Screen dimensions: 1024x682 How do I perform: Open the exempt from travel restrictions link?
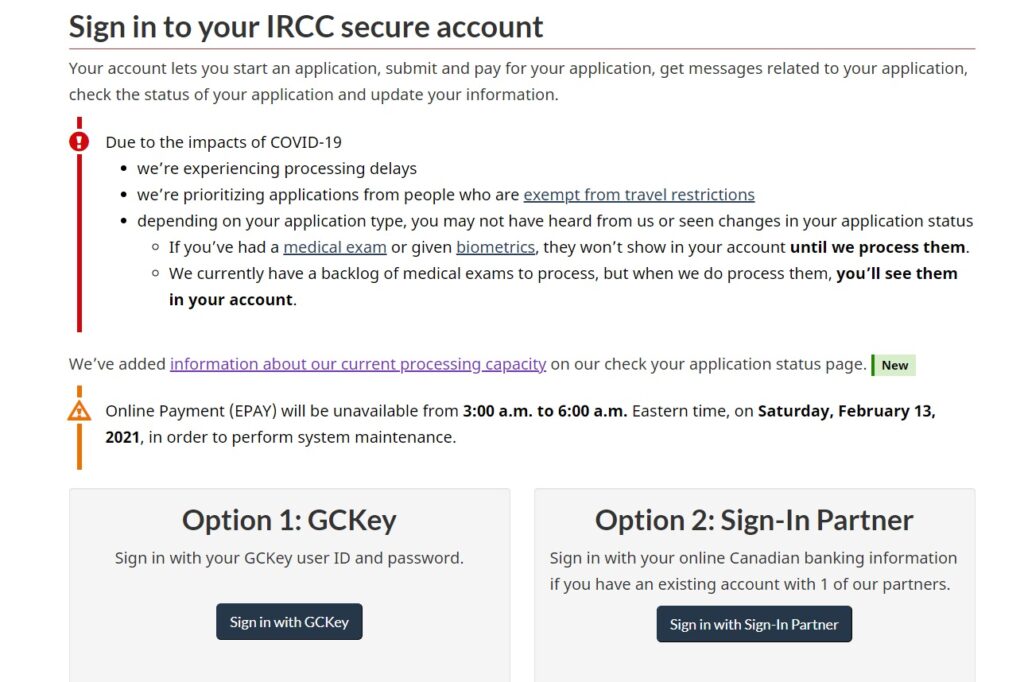pos(639,195)
